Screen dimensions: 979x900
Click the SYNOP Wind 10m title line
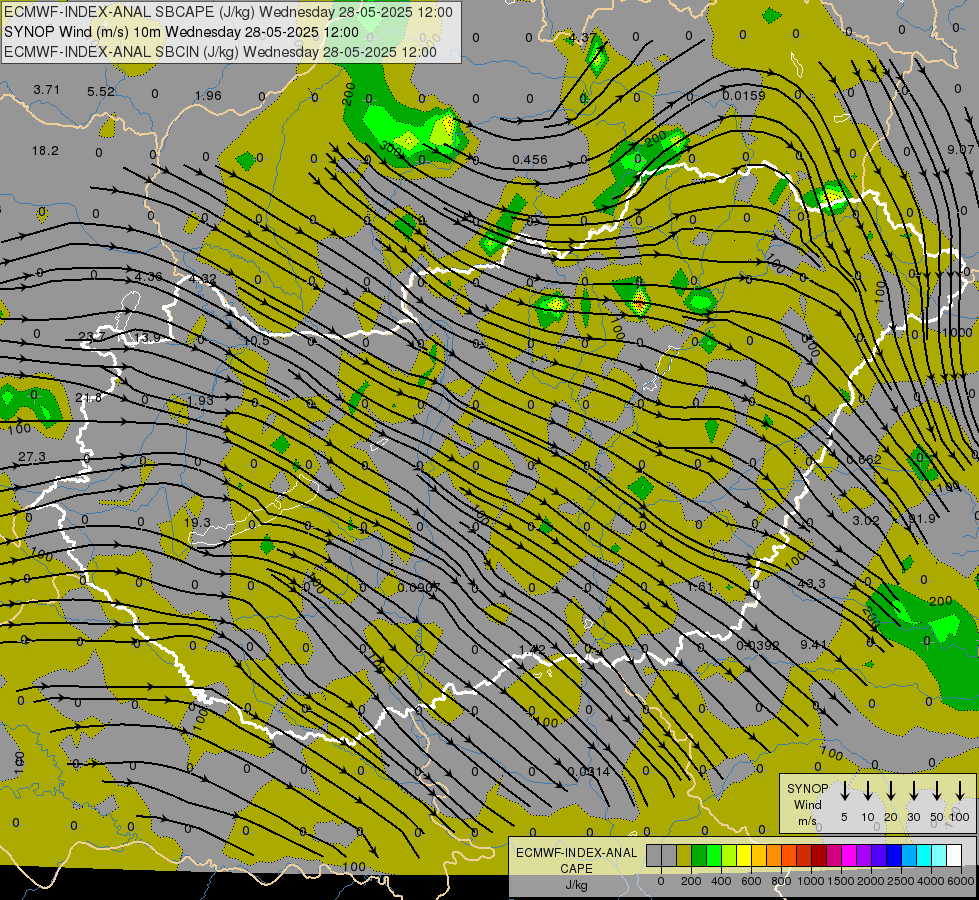pyautogui.click(x=181, y=32)
